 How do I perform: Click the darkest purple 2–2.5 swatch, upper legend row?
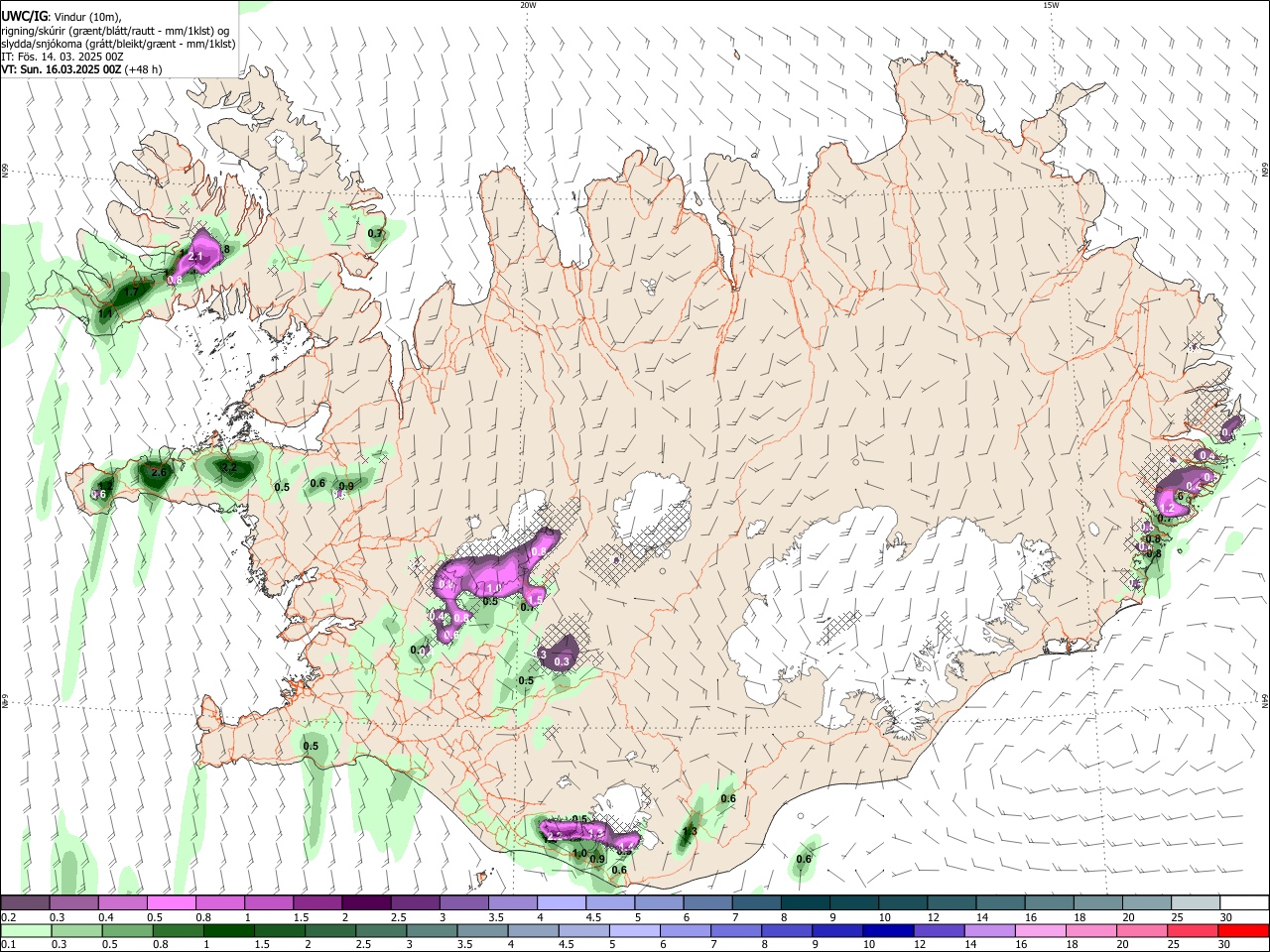pos(365,902)
